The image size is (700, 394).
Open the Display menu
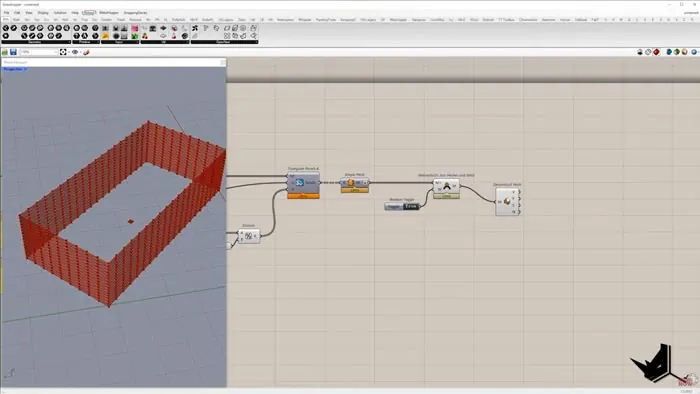43,12
